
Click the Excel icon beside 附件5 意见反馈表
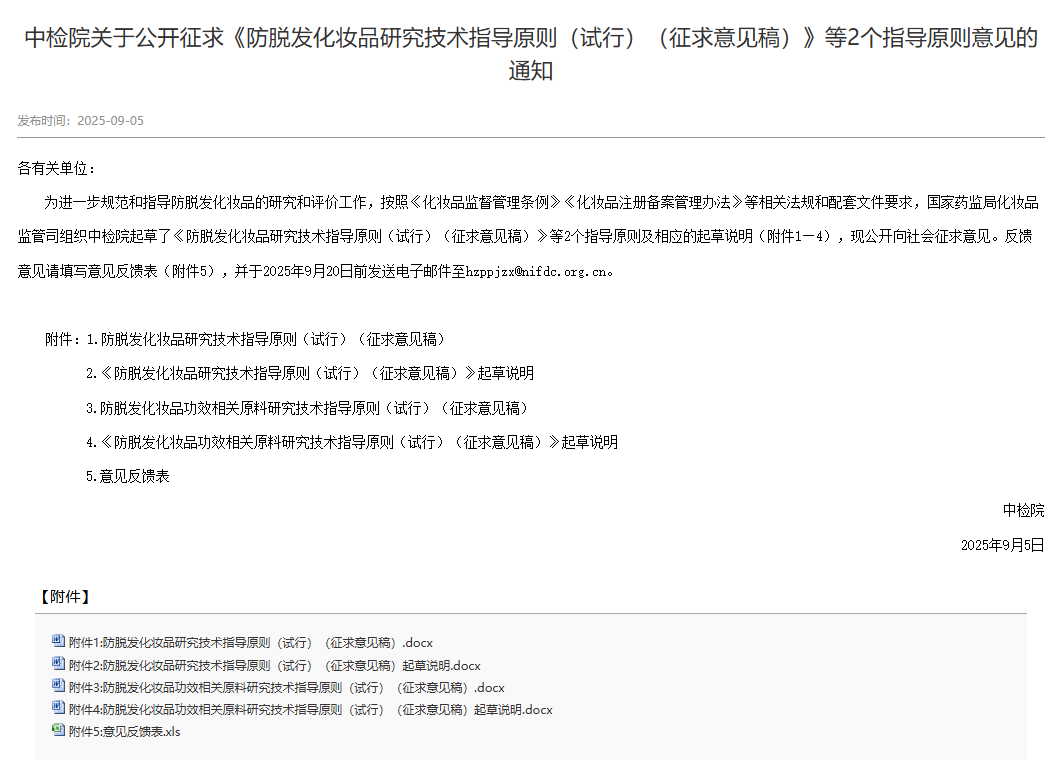pos(58,731)
